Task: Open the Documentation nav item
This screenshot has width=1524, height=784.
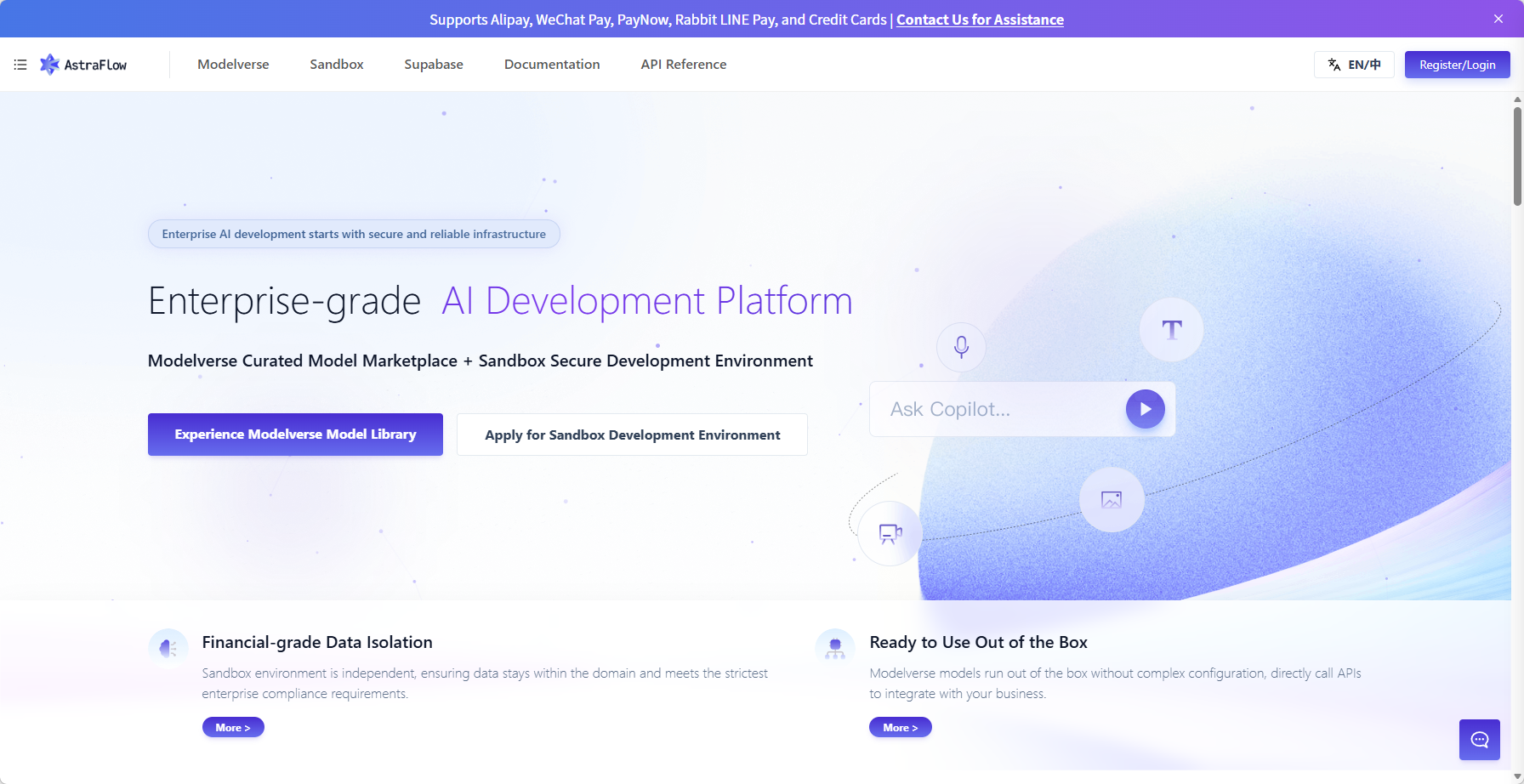Action: tap(552, 65)
